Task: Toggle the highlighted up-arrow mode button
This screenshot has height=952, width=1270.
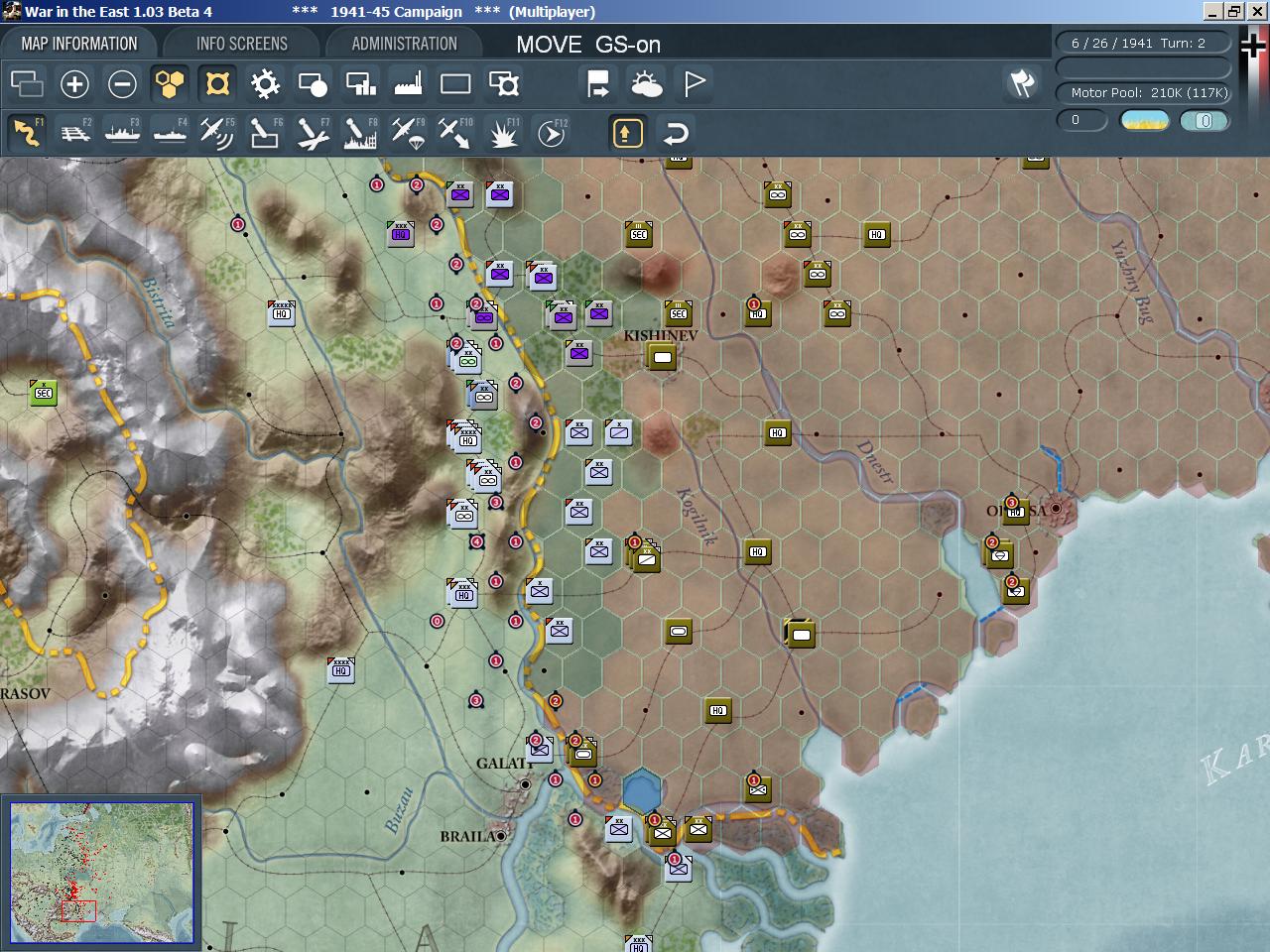Action: (627, 133)
